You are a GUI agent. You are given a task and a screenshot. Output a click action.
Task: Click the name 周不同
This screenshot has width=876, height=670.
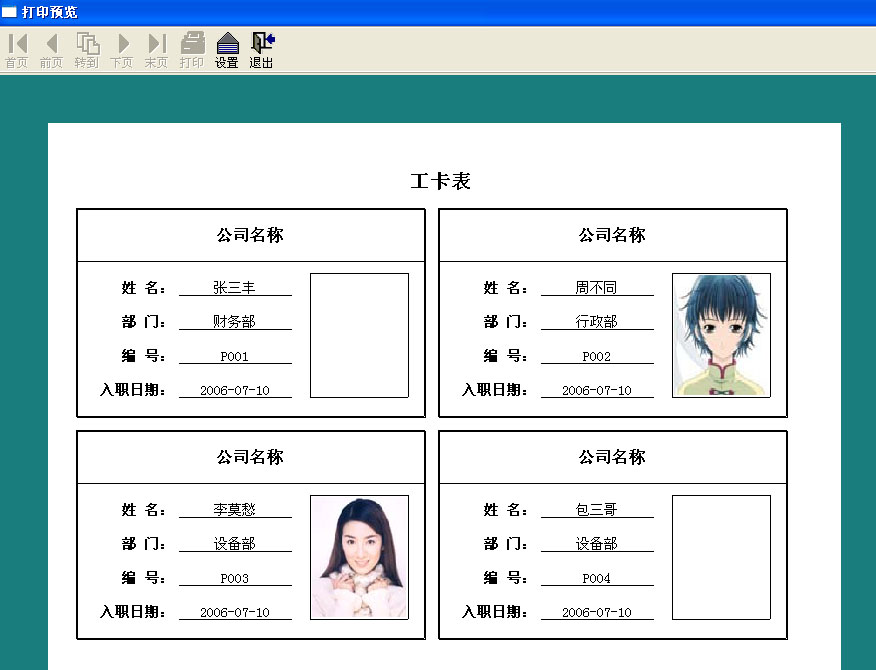coord(596,287)
